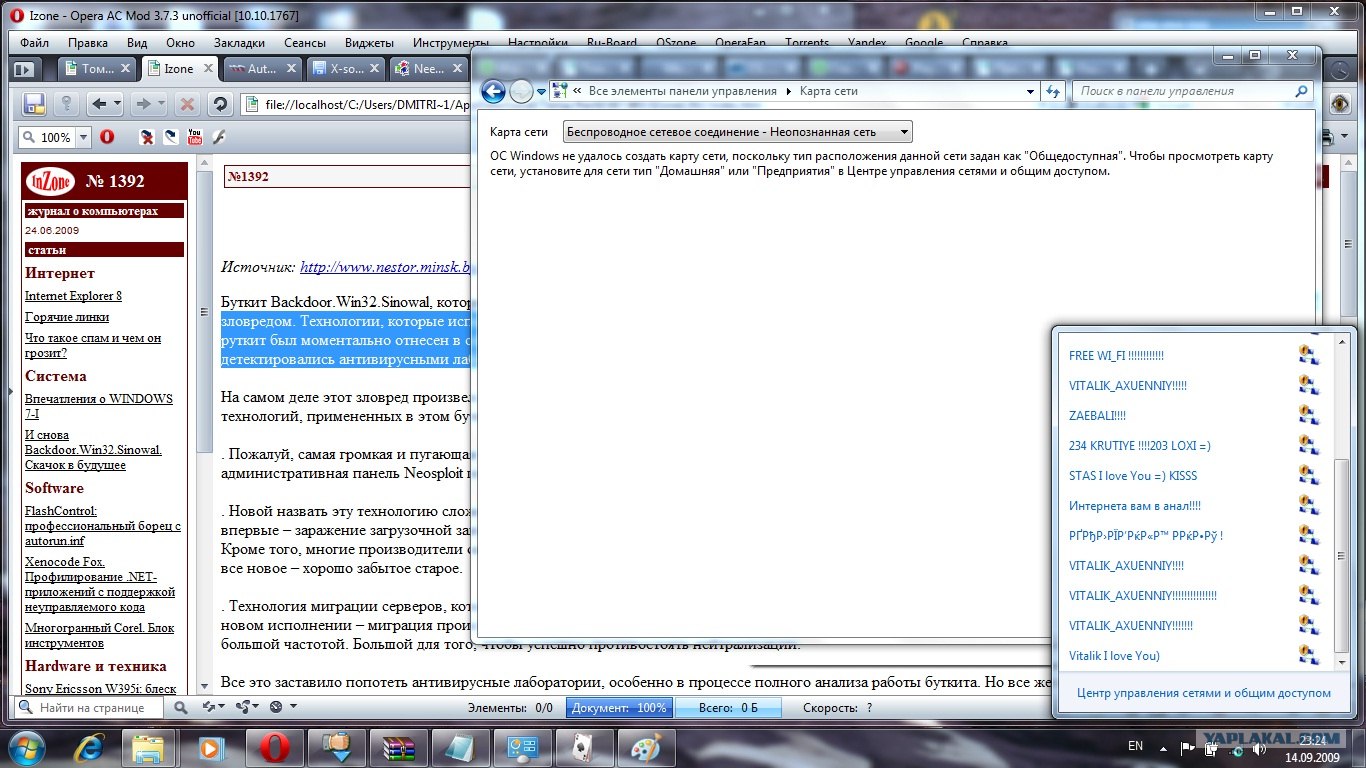Screen dimensions: 1366x768
Task: Open WinRAR from the taskbar
Action: point(398,747)
